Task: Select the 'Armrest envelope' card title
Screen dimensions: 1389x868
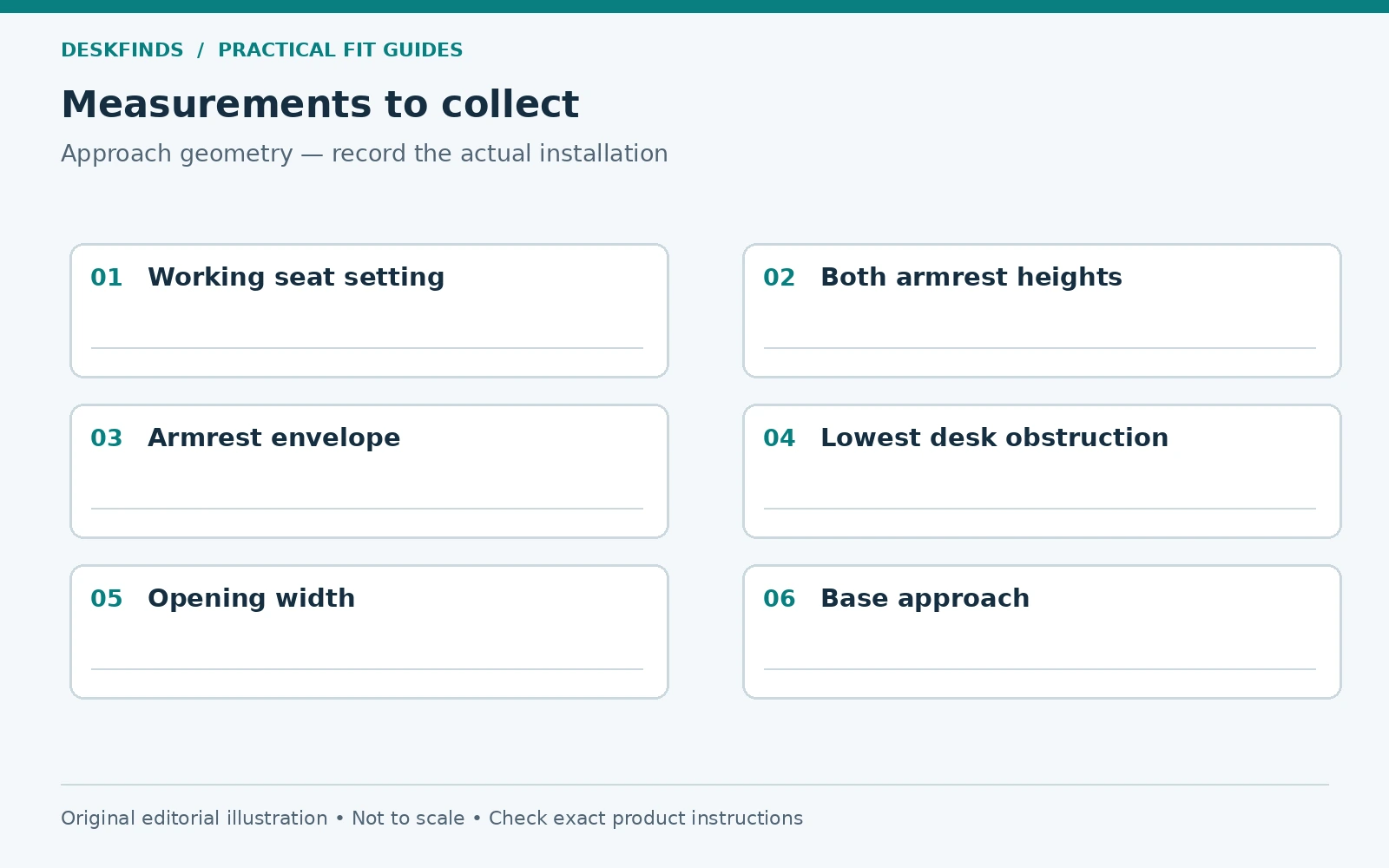Action: click(274, 437)
